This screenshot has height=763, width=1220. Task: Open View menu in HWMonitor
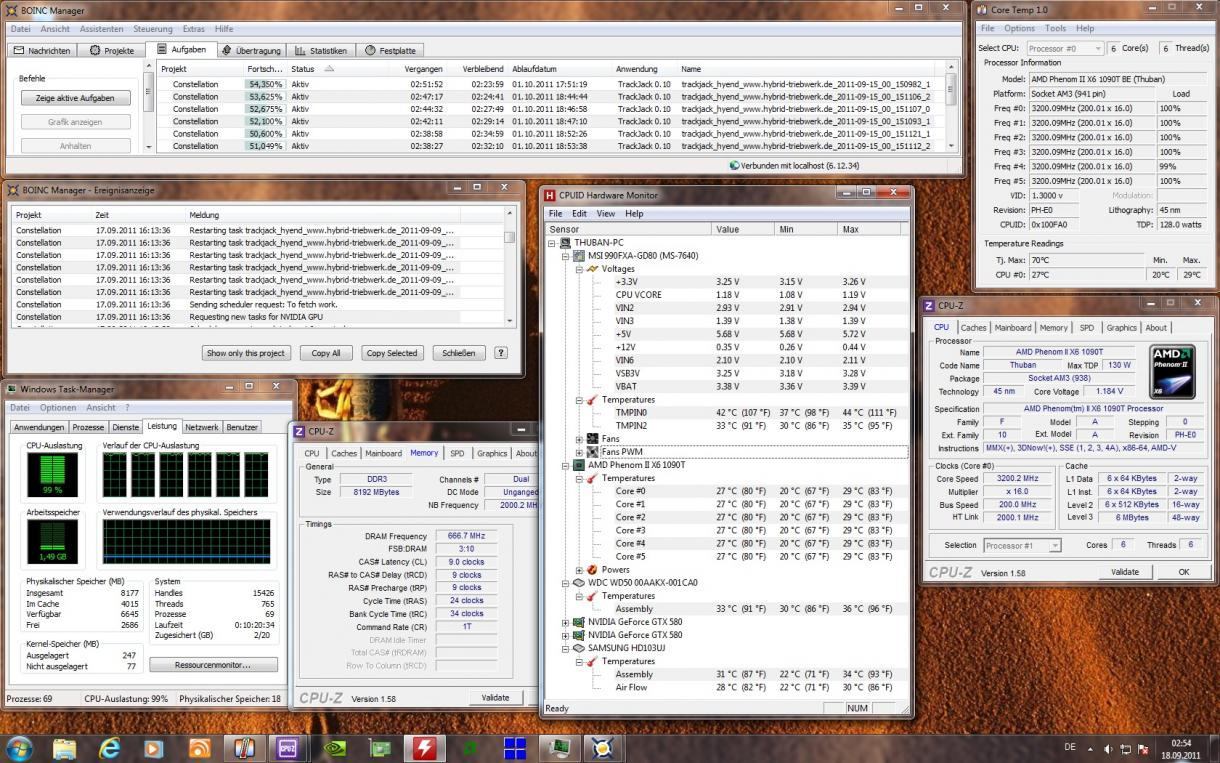606,213
